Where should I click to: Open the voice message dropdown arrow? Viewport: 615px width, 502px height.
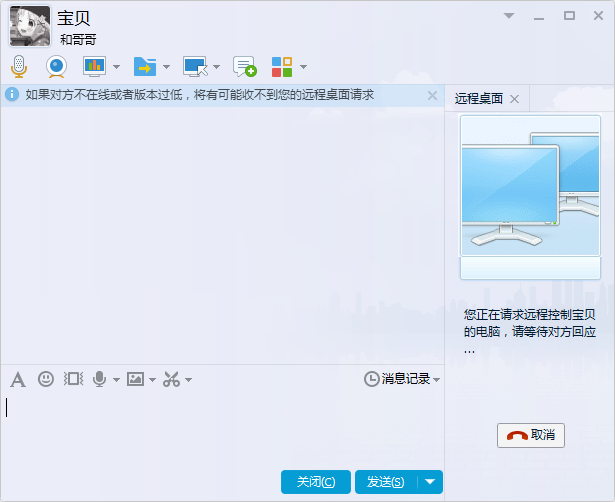[116, 380]
